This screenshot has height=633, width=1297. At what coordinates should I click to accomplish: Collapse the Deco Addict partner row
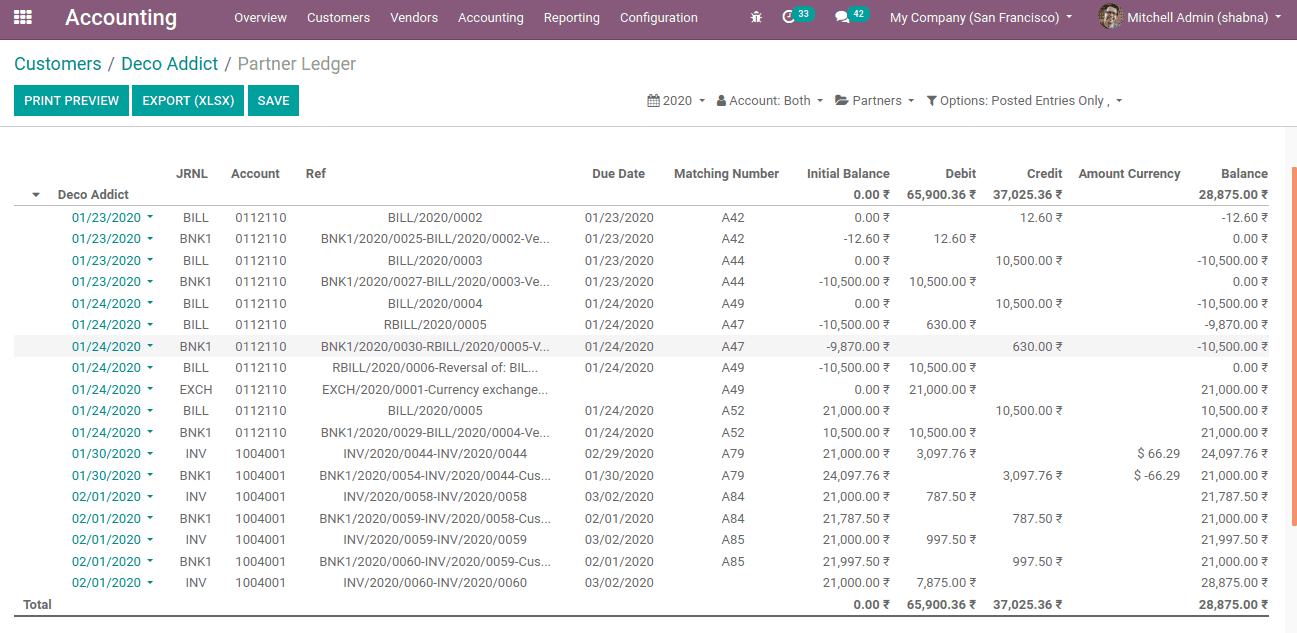point(36,195)
